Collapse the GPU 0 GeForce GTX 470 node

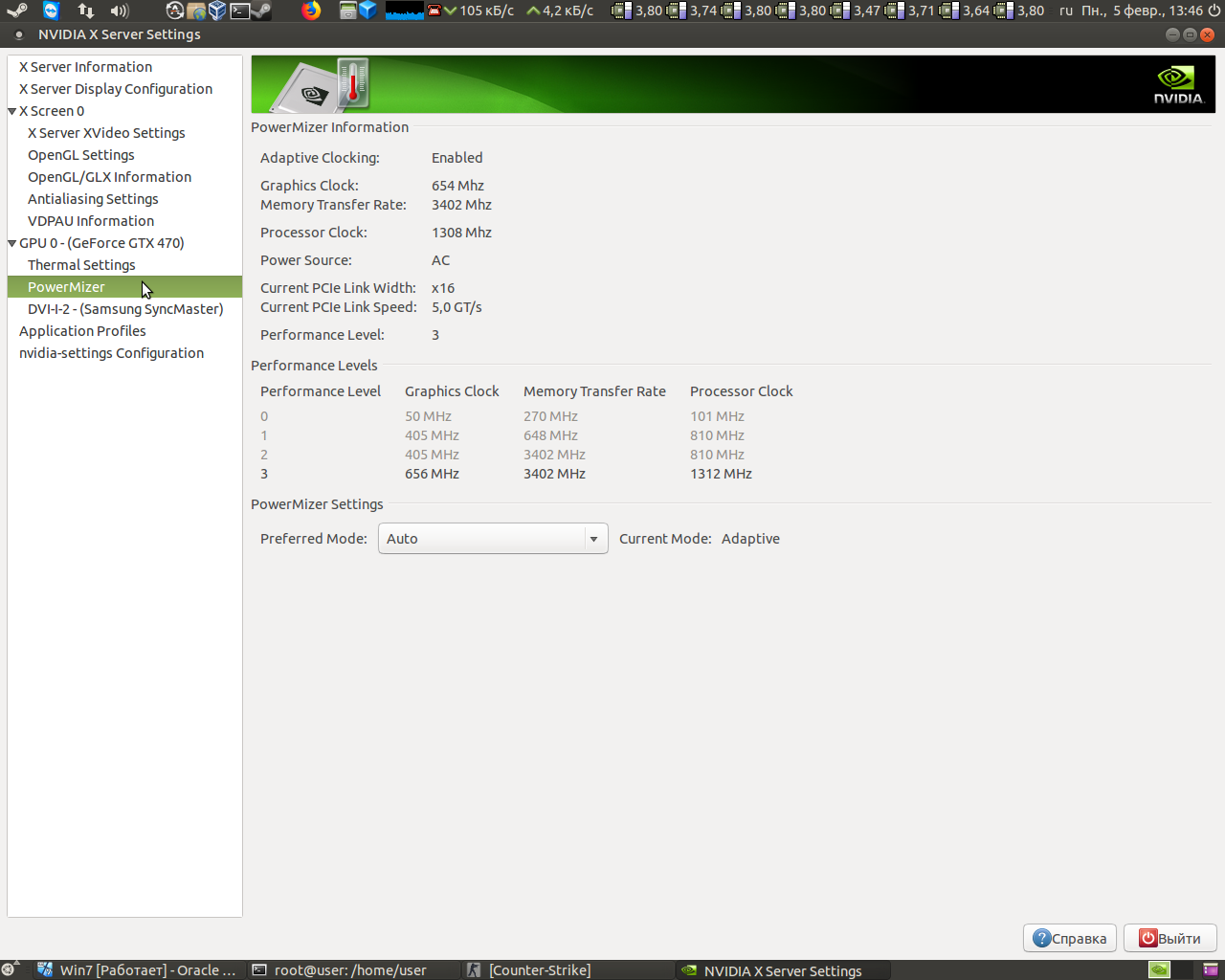coord(12,243)
